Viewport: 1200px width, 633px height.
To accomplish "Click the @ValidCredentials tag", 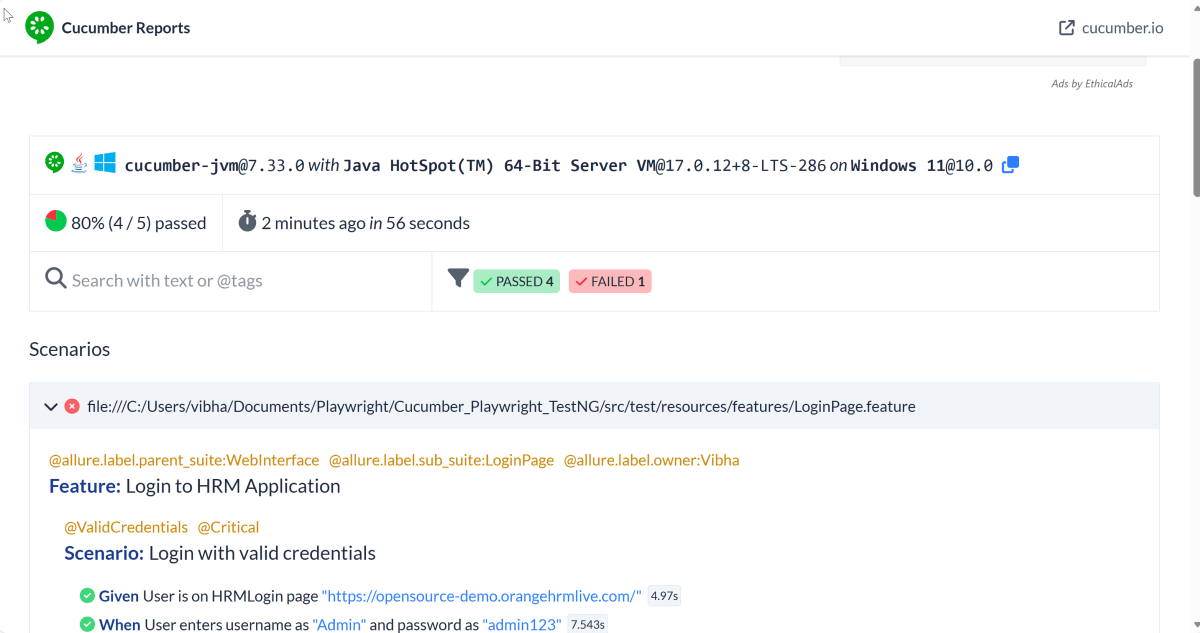I will click(x=126, y=527).
